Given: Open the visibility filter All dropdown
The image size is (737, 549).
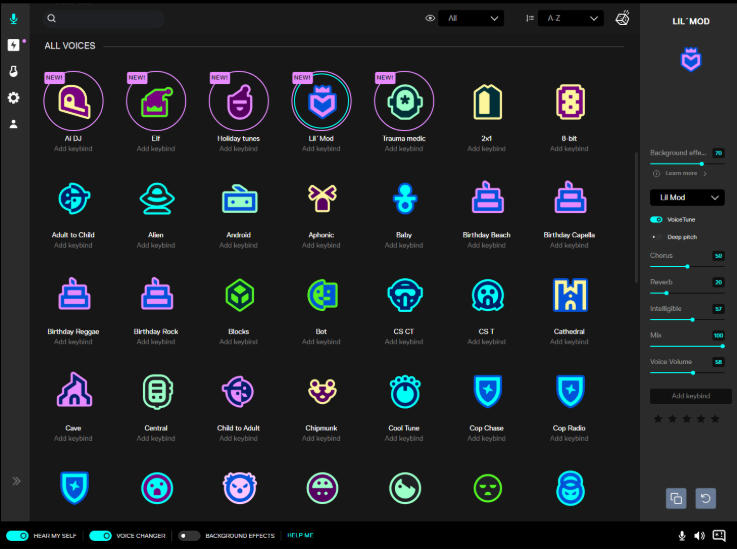Looking at the screenshot, I should (x=471, y=18).
